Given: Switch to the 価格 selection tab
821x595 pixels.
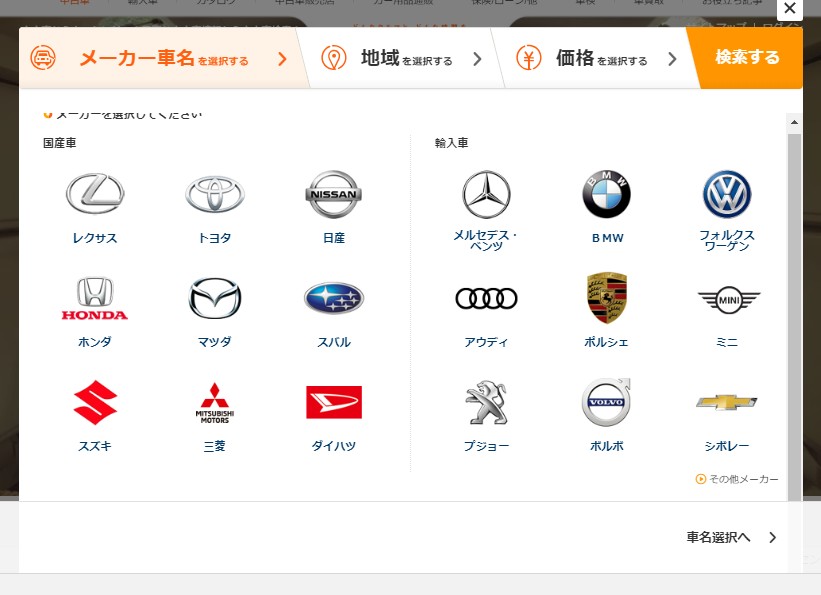Looking at the screenshot, I should 596,58.
